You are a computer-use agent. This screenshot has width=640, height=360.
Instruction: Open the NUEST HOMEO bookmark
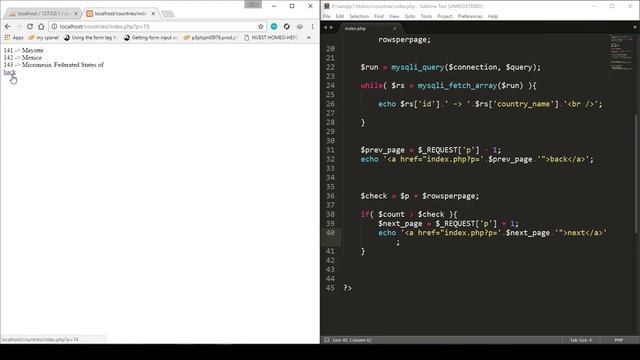tap(270, 38)
